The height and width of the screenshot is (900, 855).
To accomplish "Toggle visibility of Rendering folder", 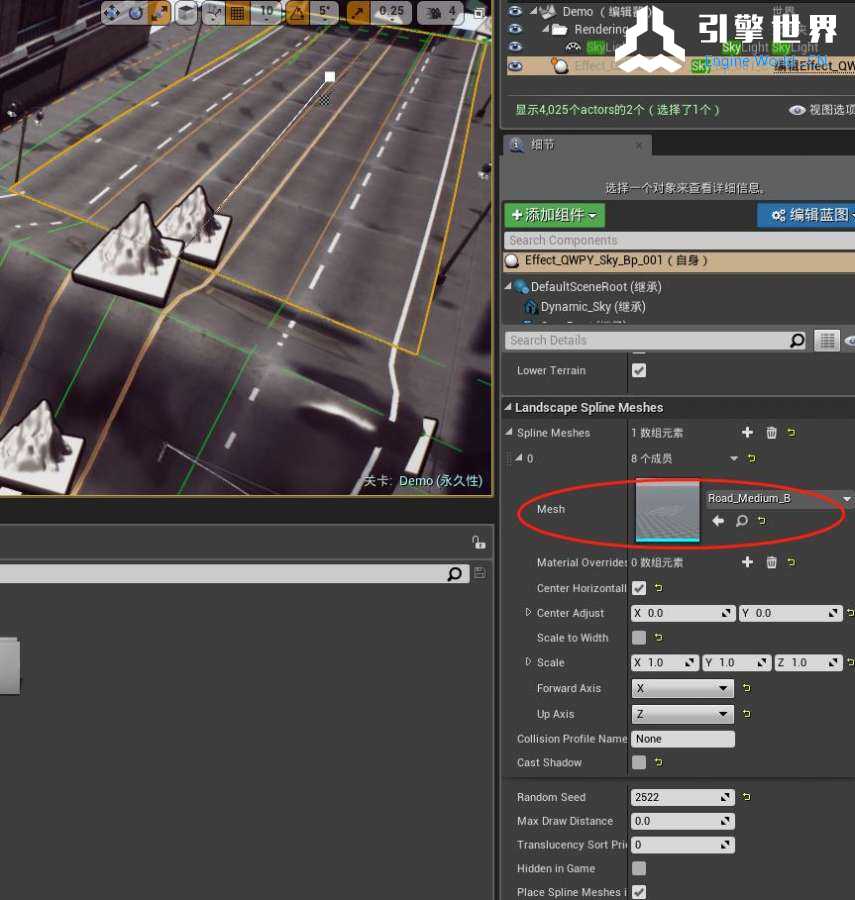I will 515,29.
